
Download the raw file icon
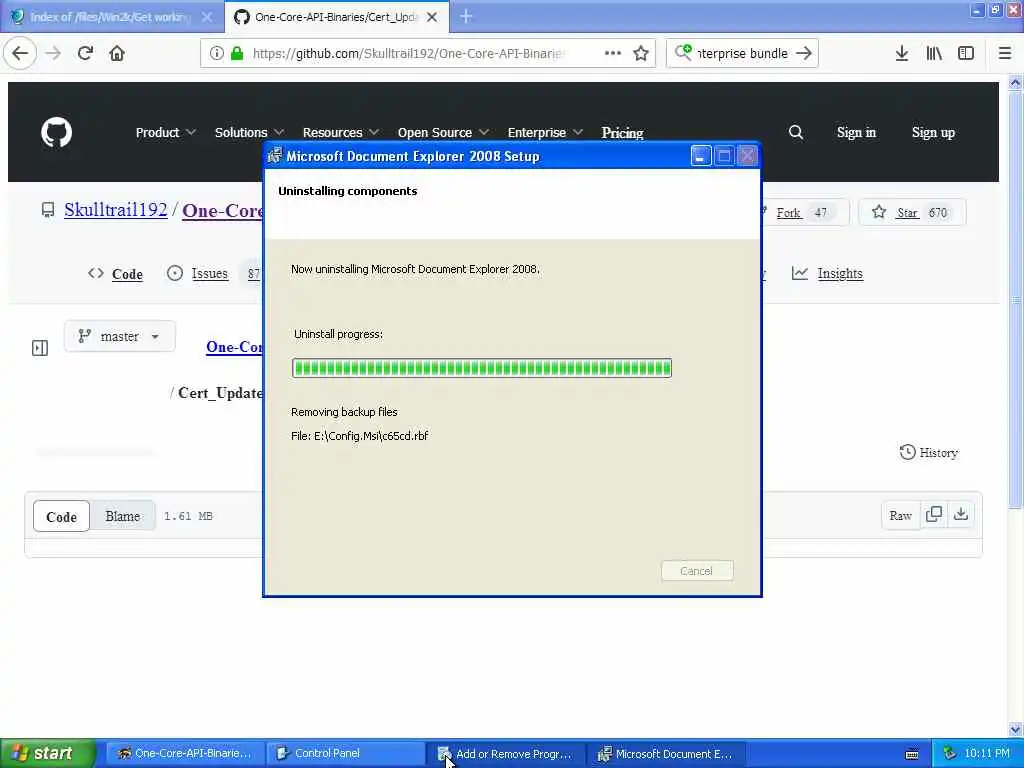[961, 515]
